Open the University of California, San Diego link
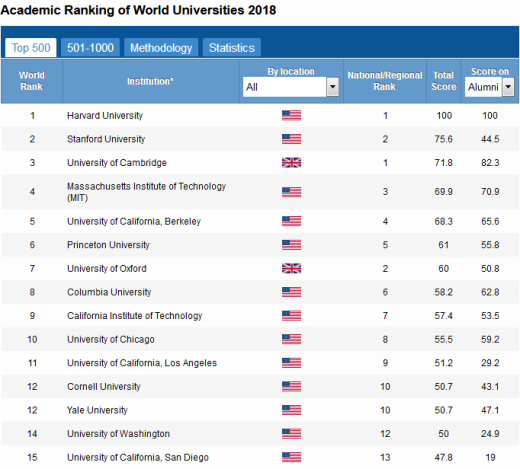Image resolution: width=520 pixels, height=469 pixels. 138,457
